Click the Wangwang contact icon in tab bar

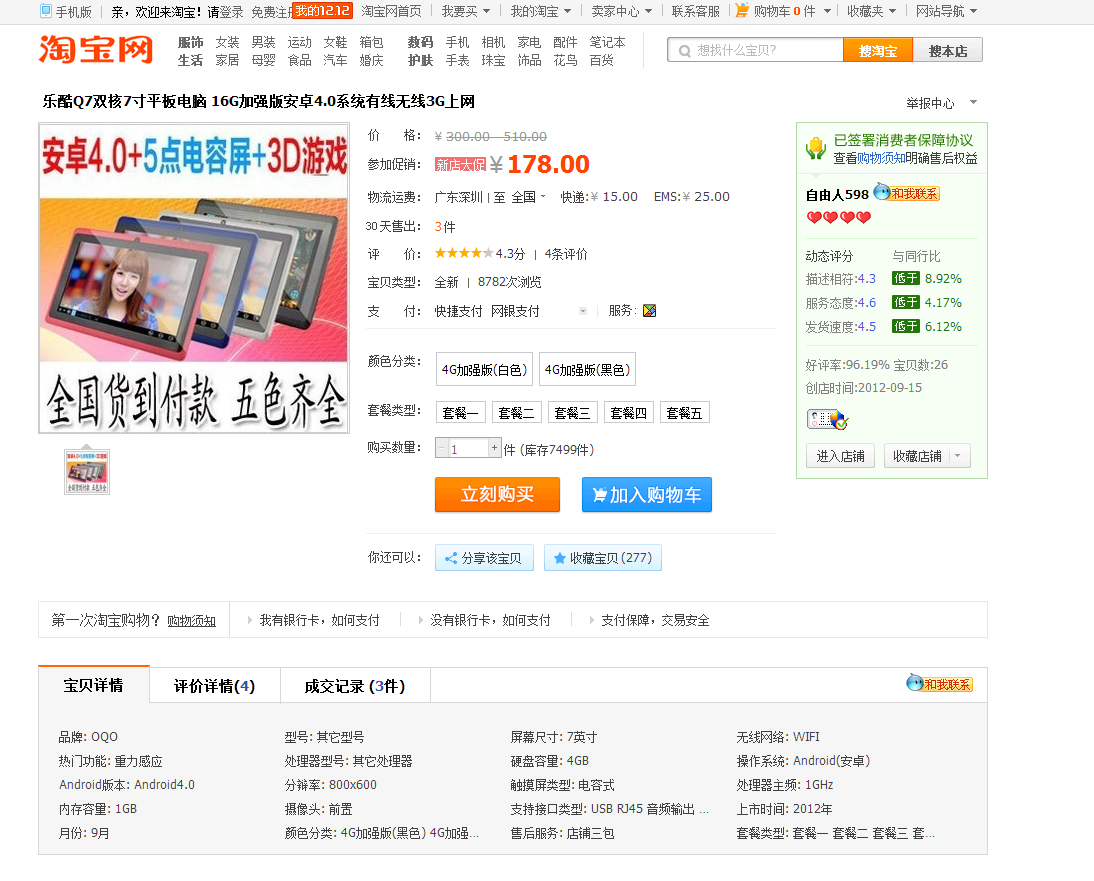point(939,684)
